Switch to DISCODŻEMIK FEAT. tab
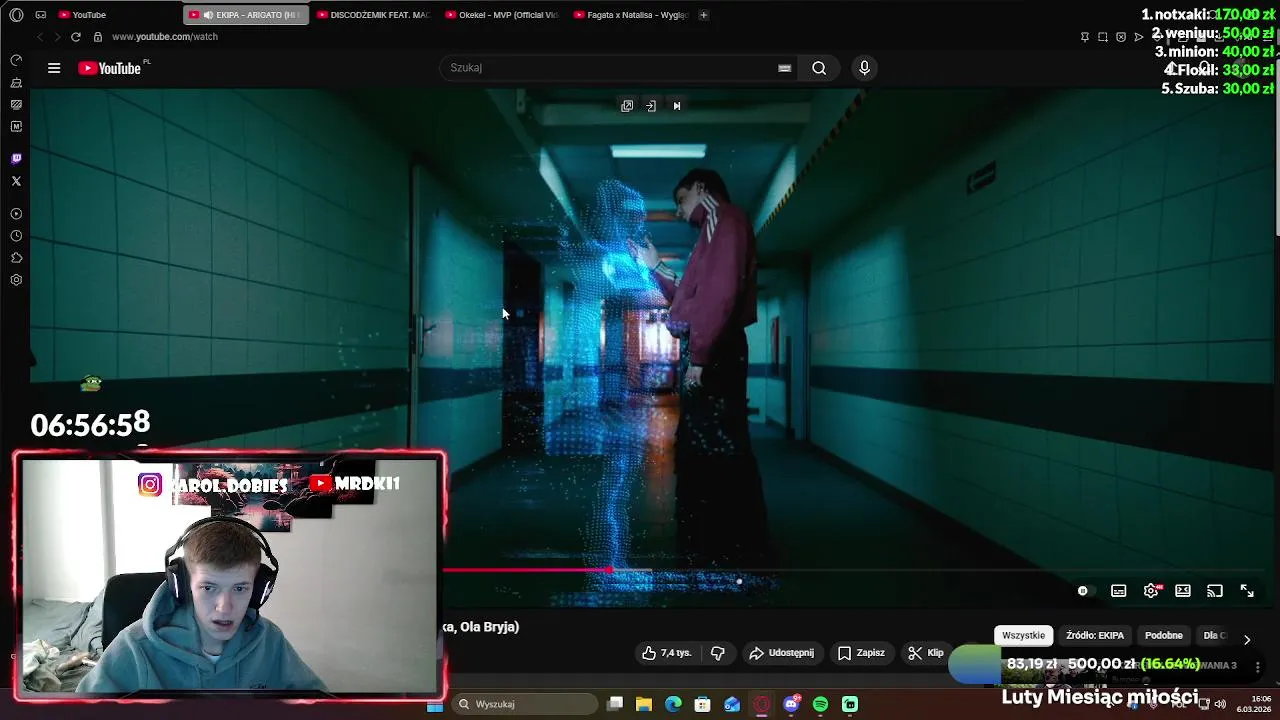 click(x=374, y=15)
